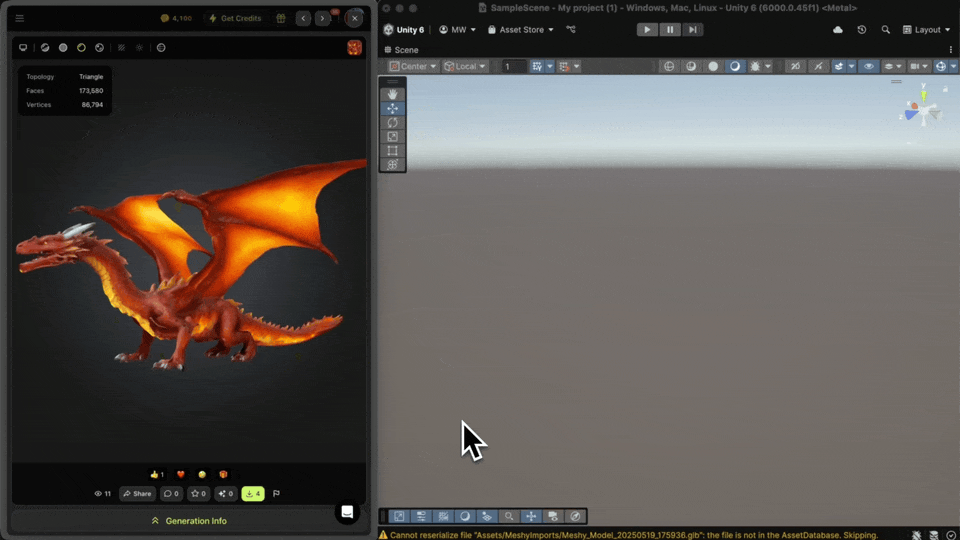The width and height of the screenshot is (960, 540).
Task: Click the Step frame button in Unity
Action: 692,29
